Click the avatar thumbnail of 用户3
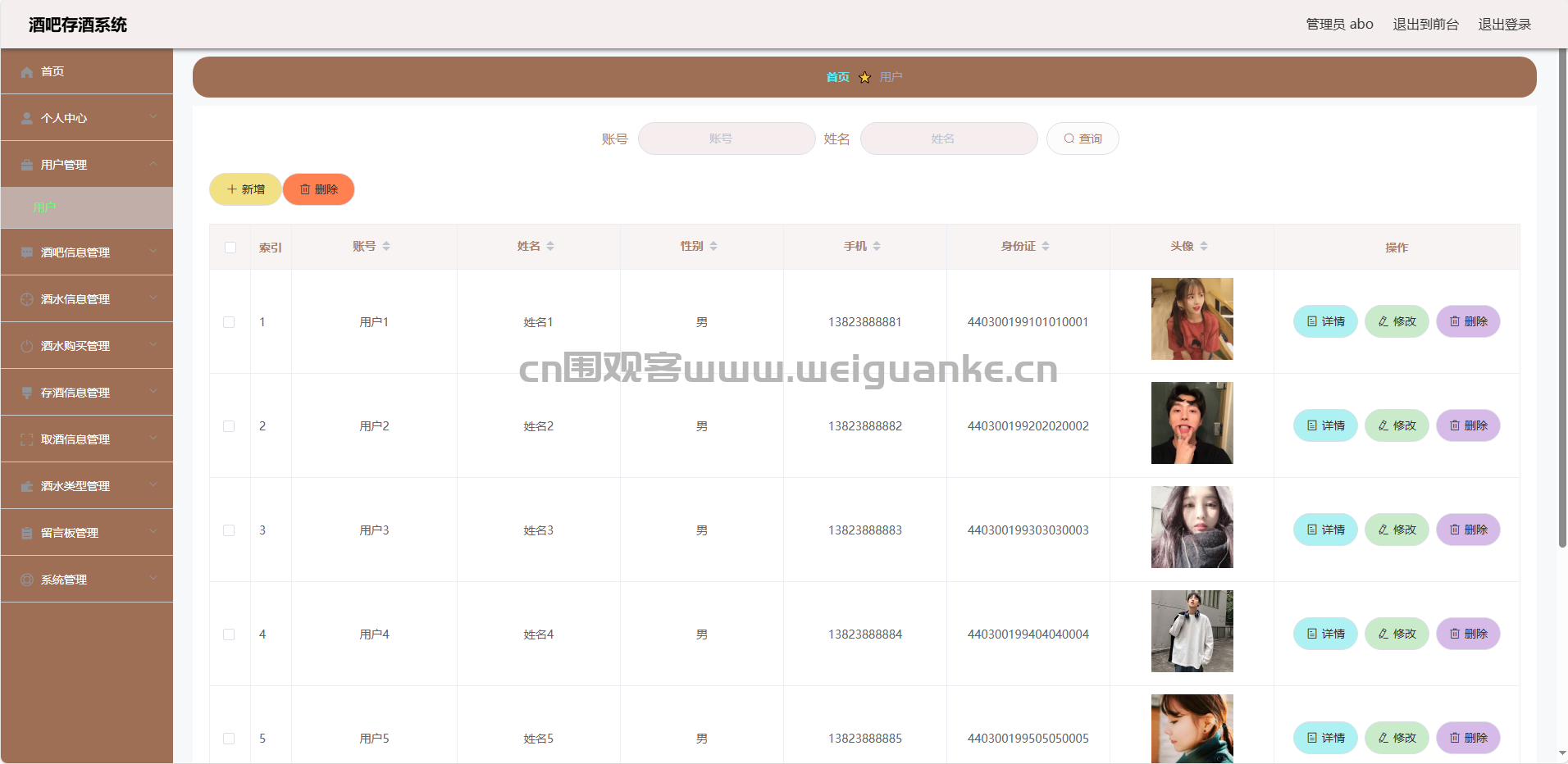Image resolution: width=1568 pixels, height=764 pixels. (1192, 527)
